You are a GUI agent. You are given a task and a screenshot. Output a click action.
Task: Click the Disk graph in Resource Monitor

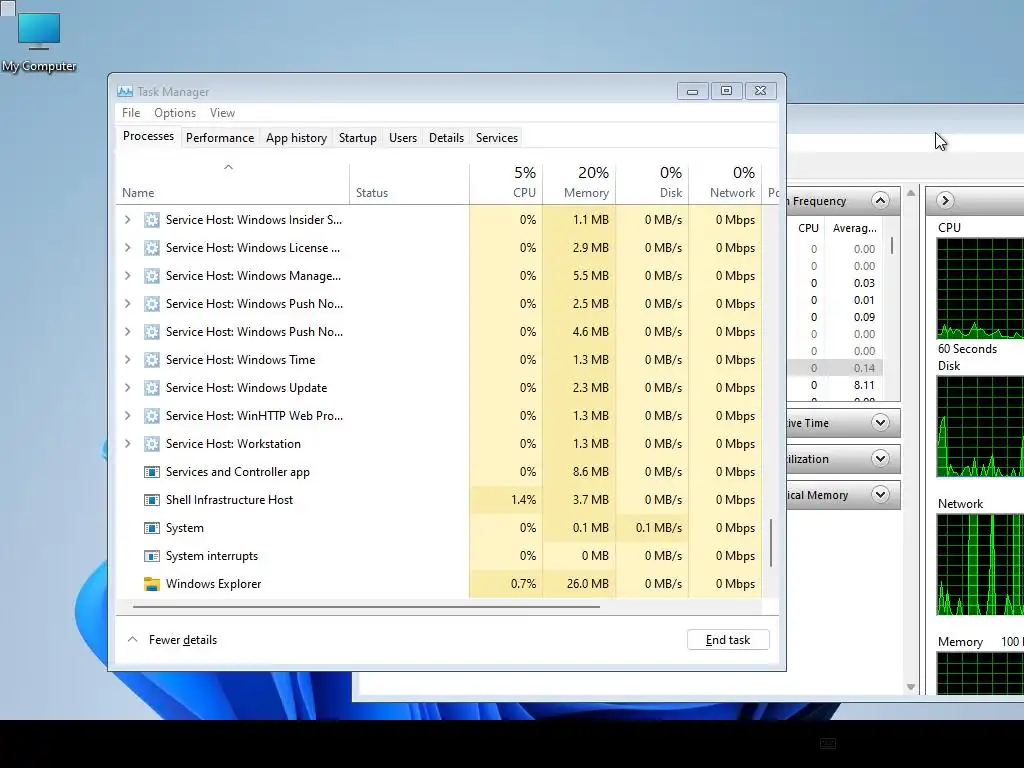pyautogui.click(x=980, y=426)
